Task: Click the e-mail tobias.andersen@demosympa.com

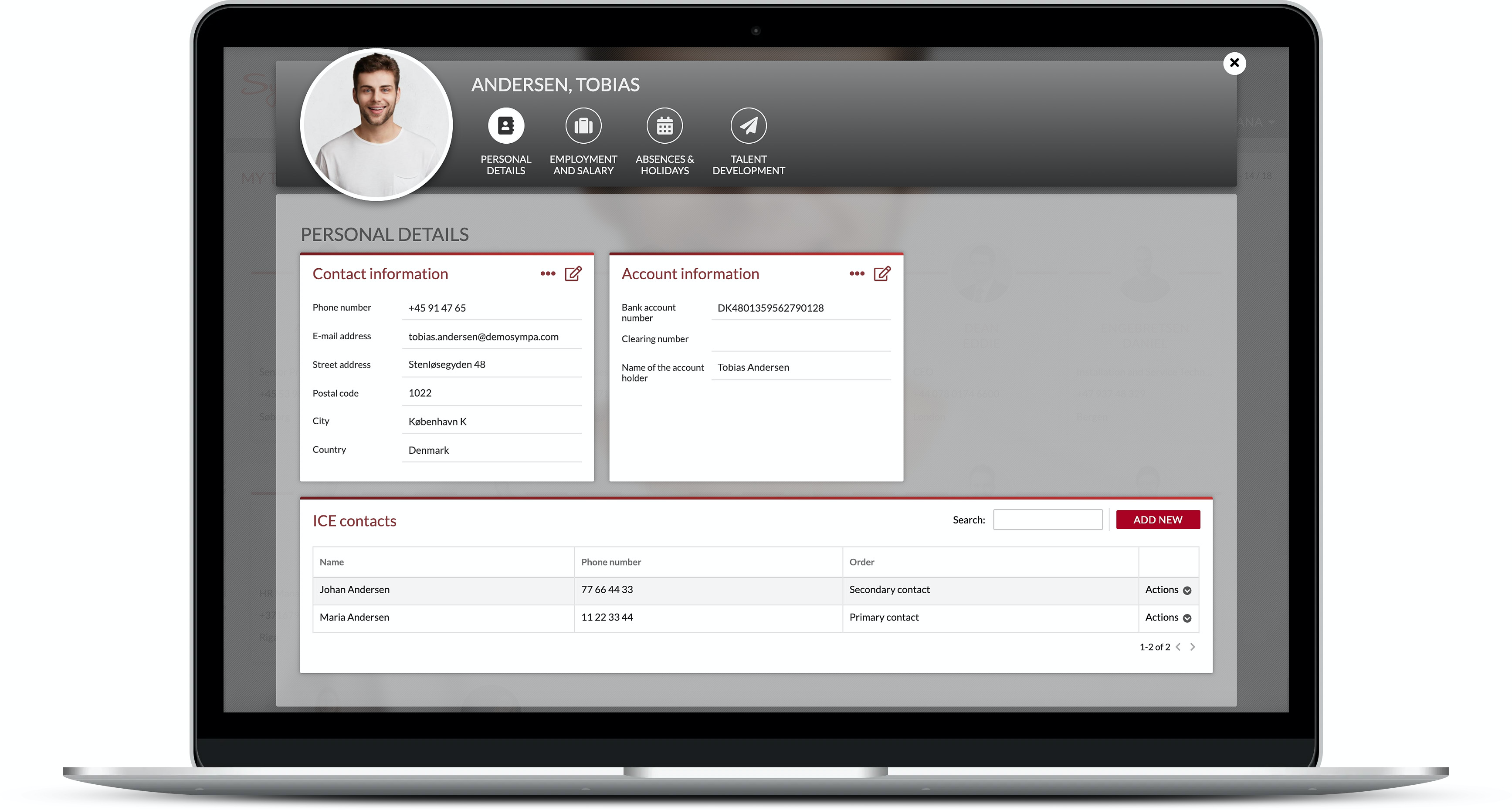Action: 483,337
